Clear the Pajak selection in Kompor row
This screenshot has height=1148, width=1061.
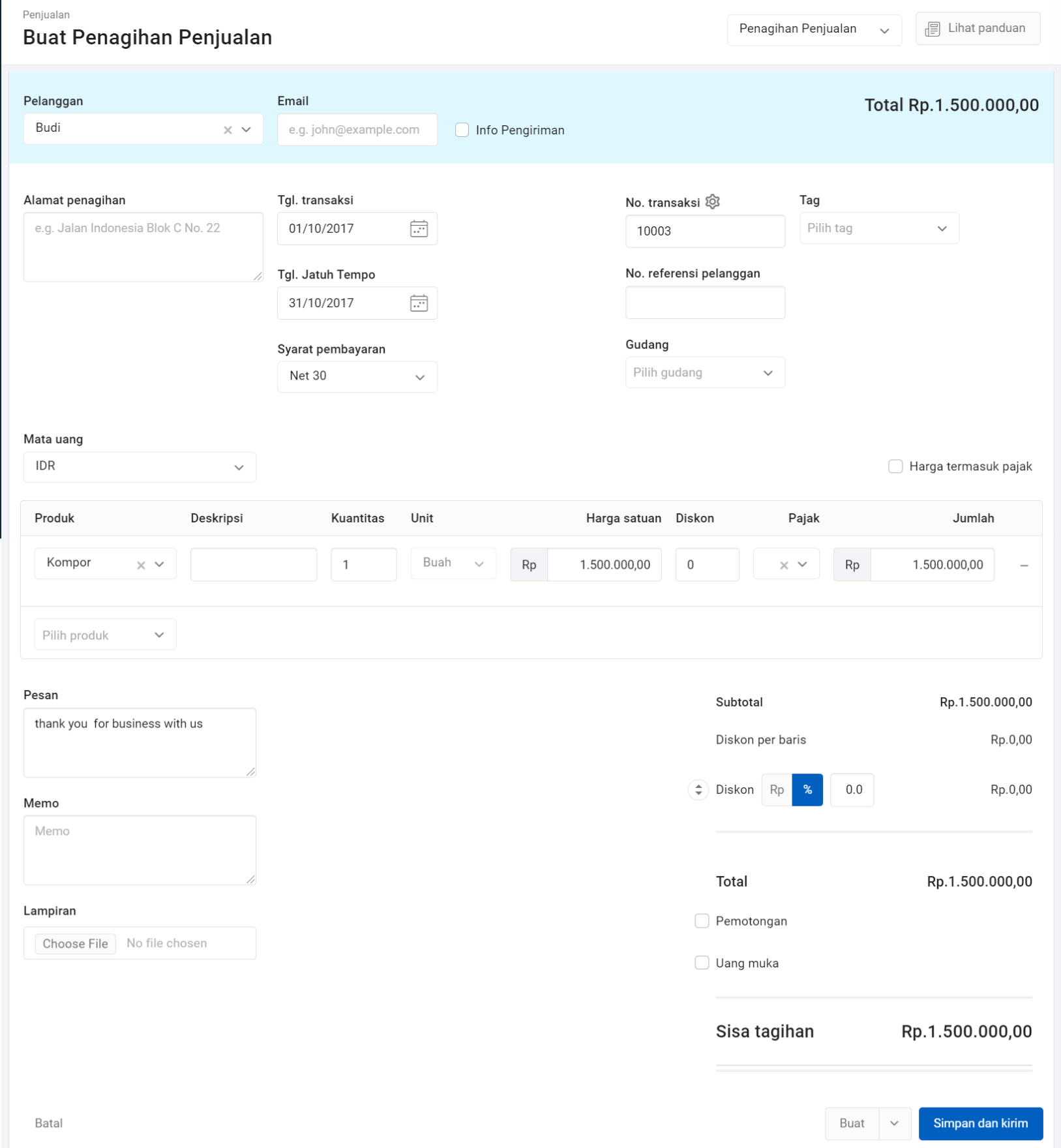784,565
